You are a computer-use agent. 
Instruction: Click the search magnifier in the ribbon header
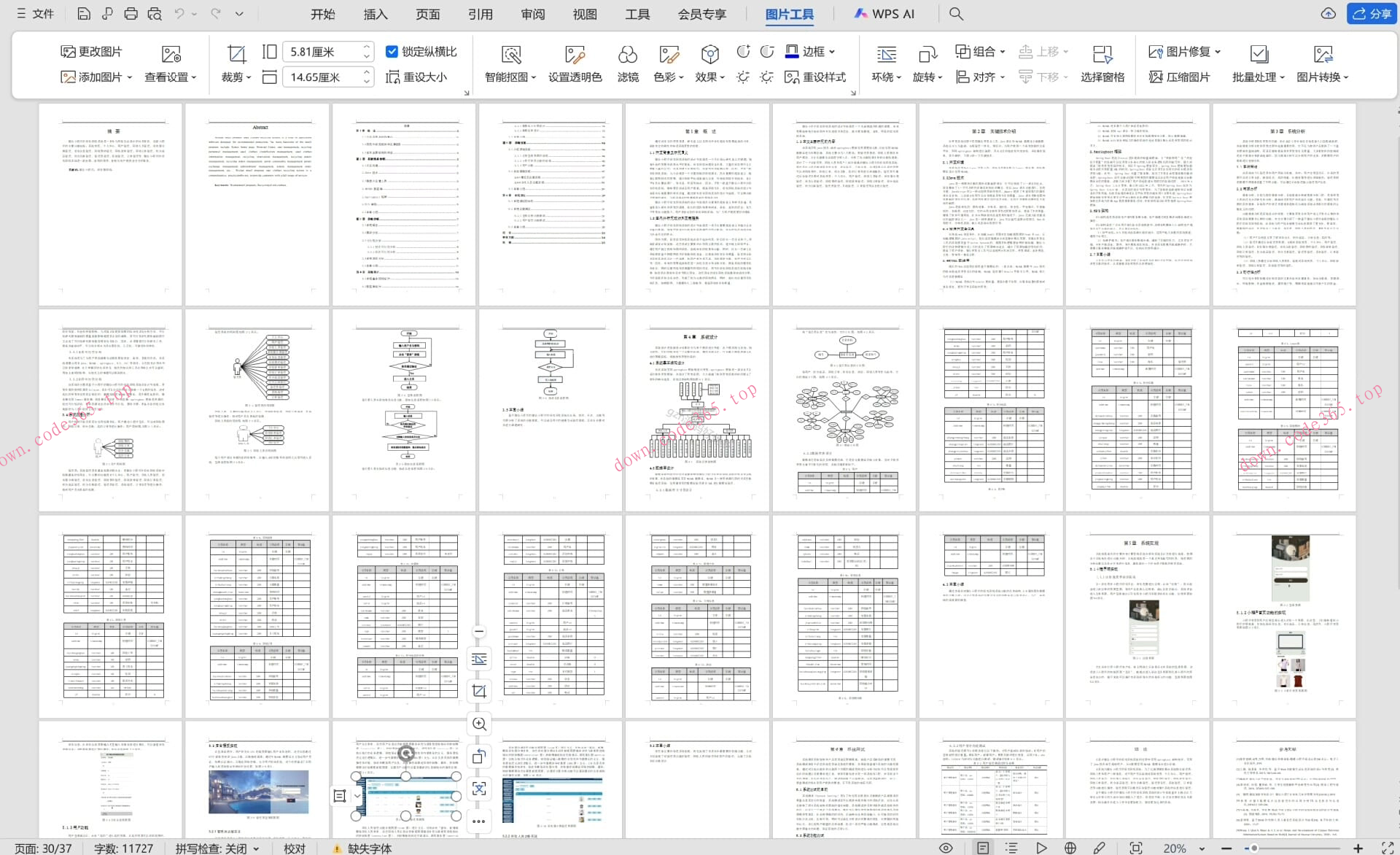[x=956, y=14]
